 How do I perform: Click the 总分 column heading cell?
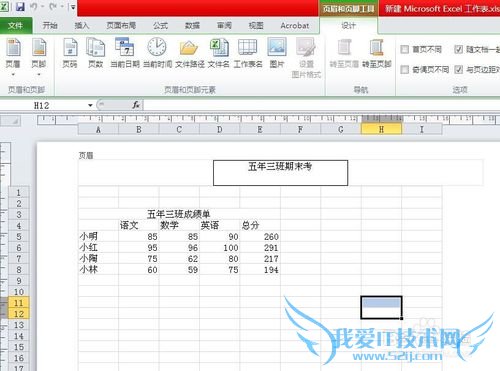point(260,226)
